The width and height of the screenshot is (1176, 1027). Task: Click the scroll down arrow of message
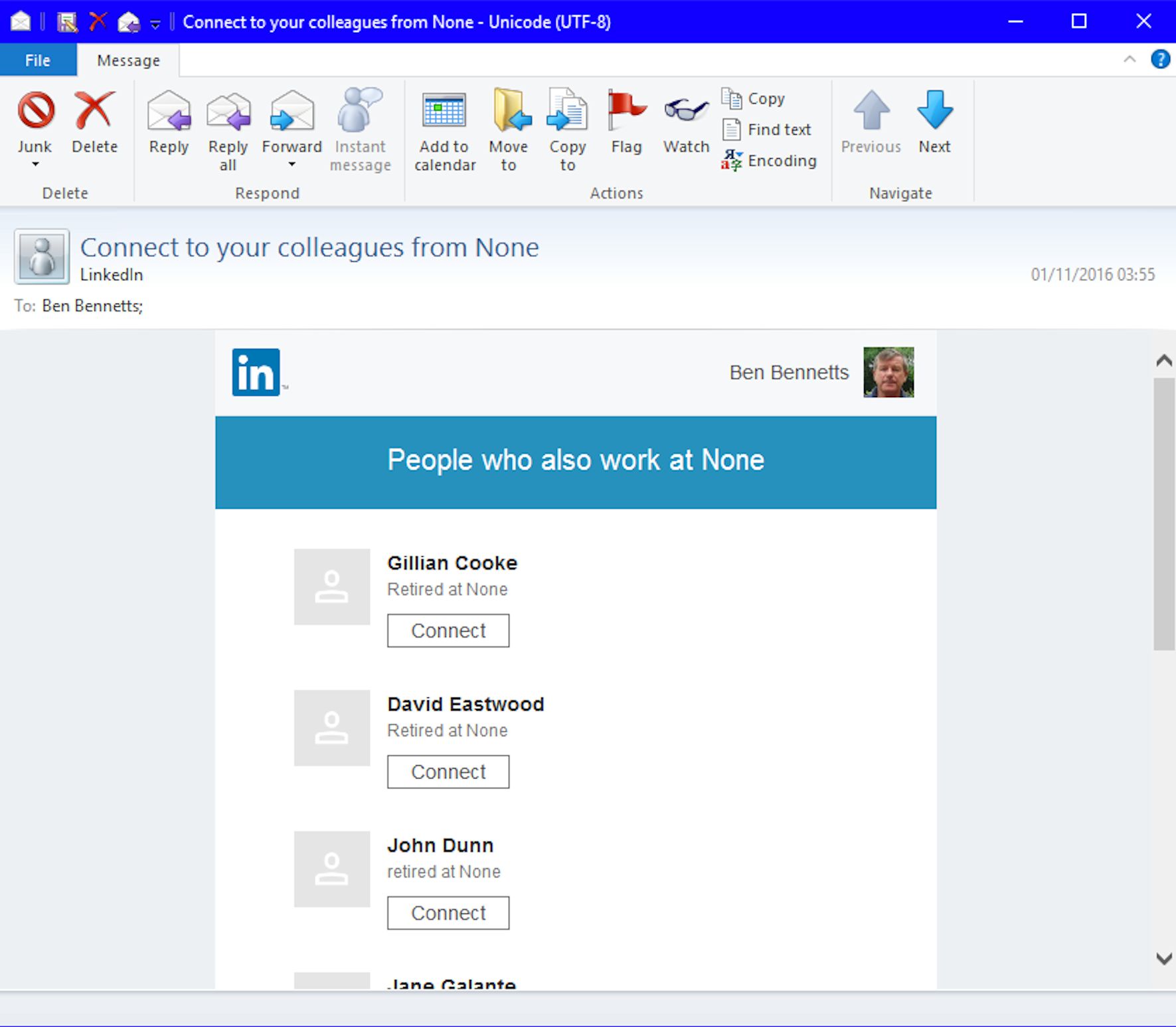tap(1163, 958)
